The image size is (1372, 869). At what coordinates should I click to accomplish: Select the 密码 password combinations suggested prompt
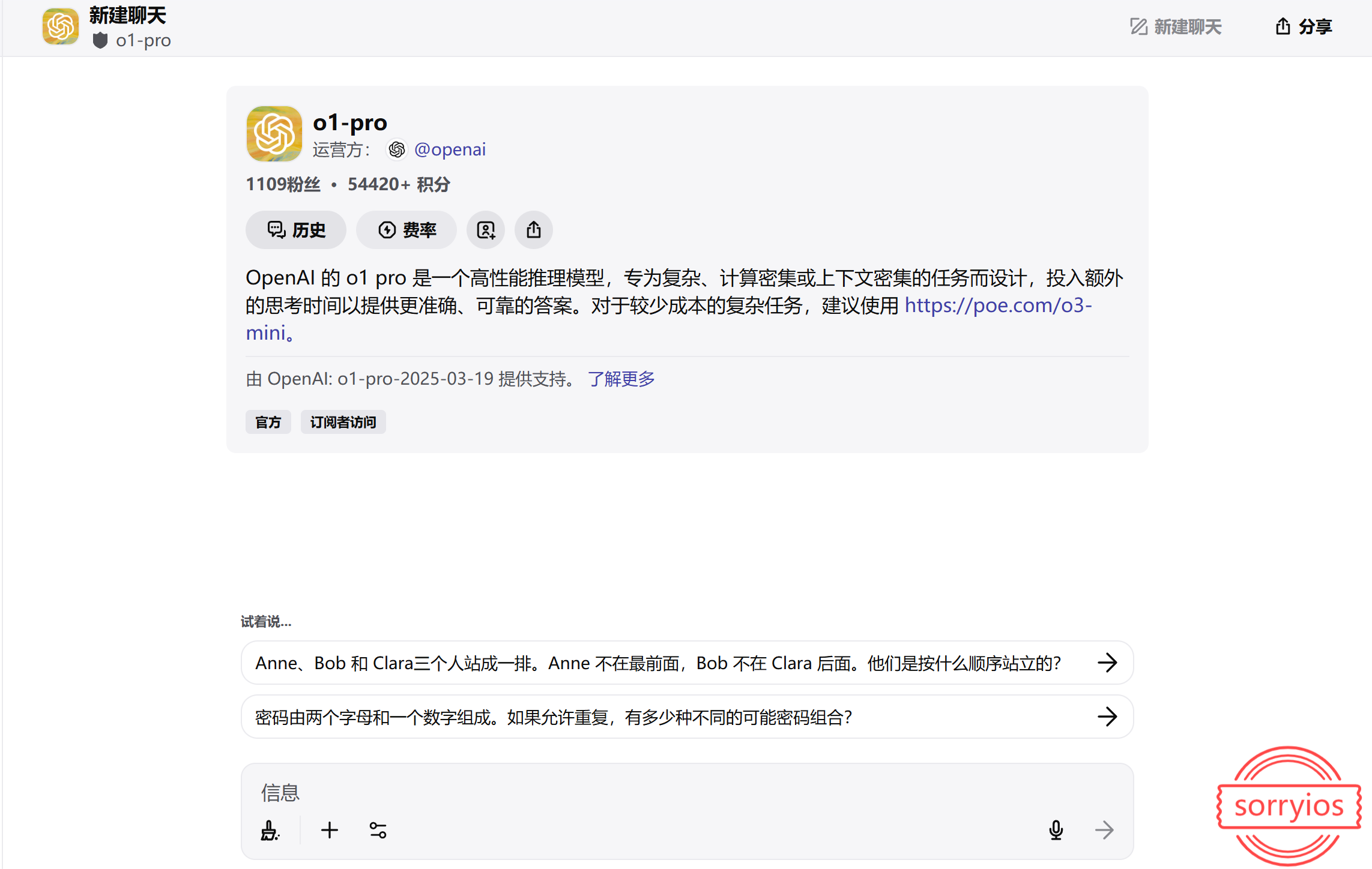(x=688, y=717)
